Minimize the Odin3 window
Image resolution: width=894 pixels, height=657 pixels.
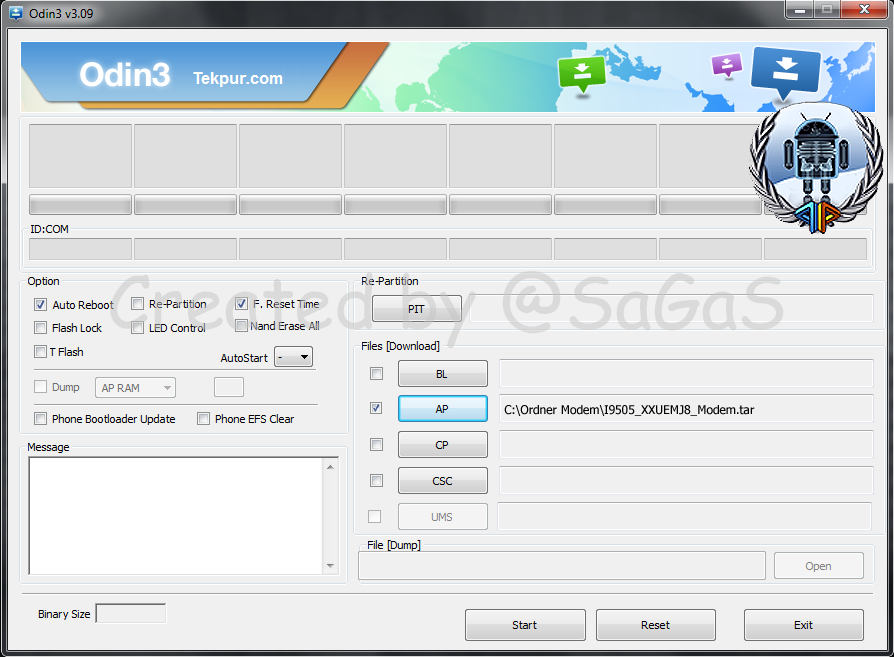[x=800, y=9]
